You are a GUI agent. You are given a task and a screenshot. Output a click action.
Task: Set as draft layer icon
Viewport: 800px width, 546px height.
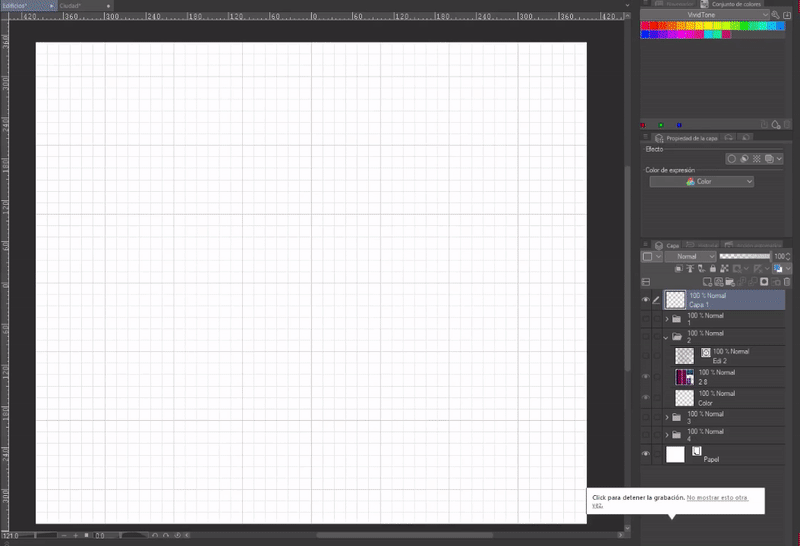(702, 268)
